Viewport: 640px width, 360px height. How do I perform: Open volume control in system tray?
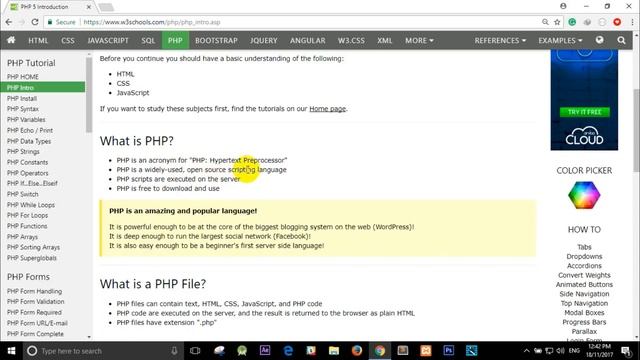coord(560,351)
